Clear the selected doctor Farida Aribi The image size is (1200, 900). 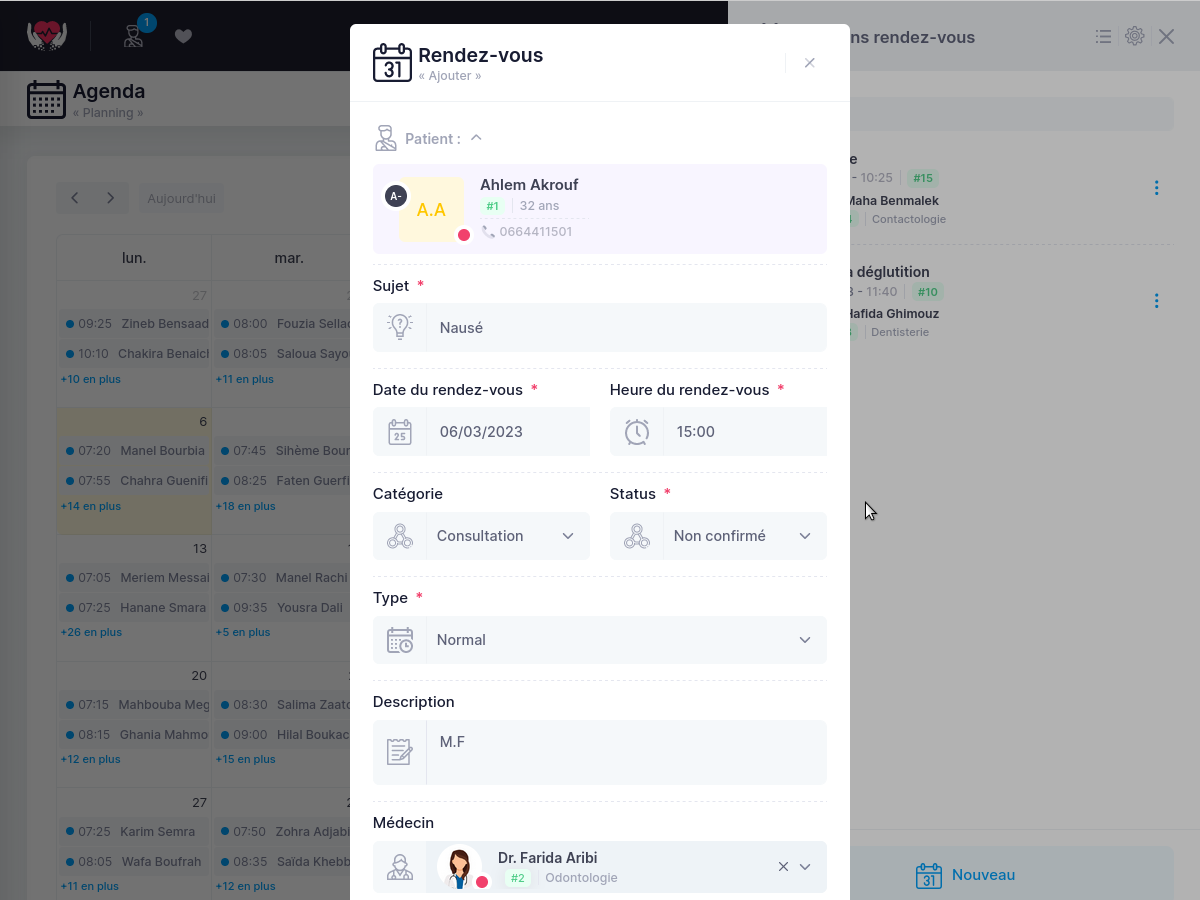[783, 867]
